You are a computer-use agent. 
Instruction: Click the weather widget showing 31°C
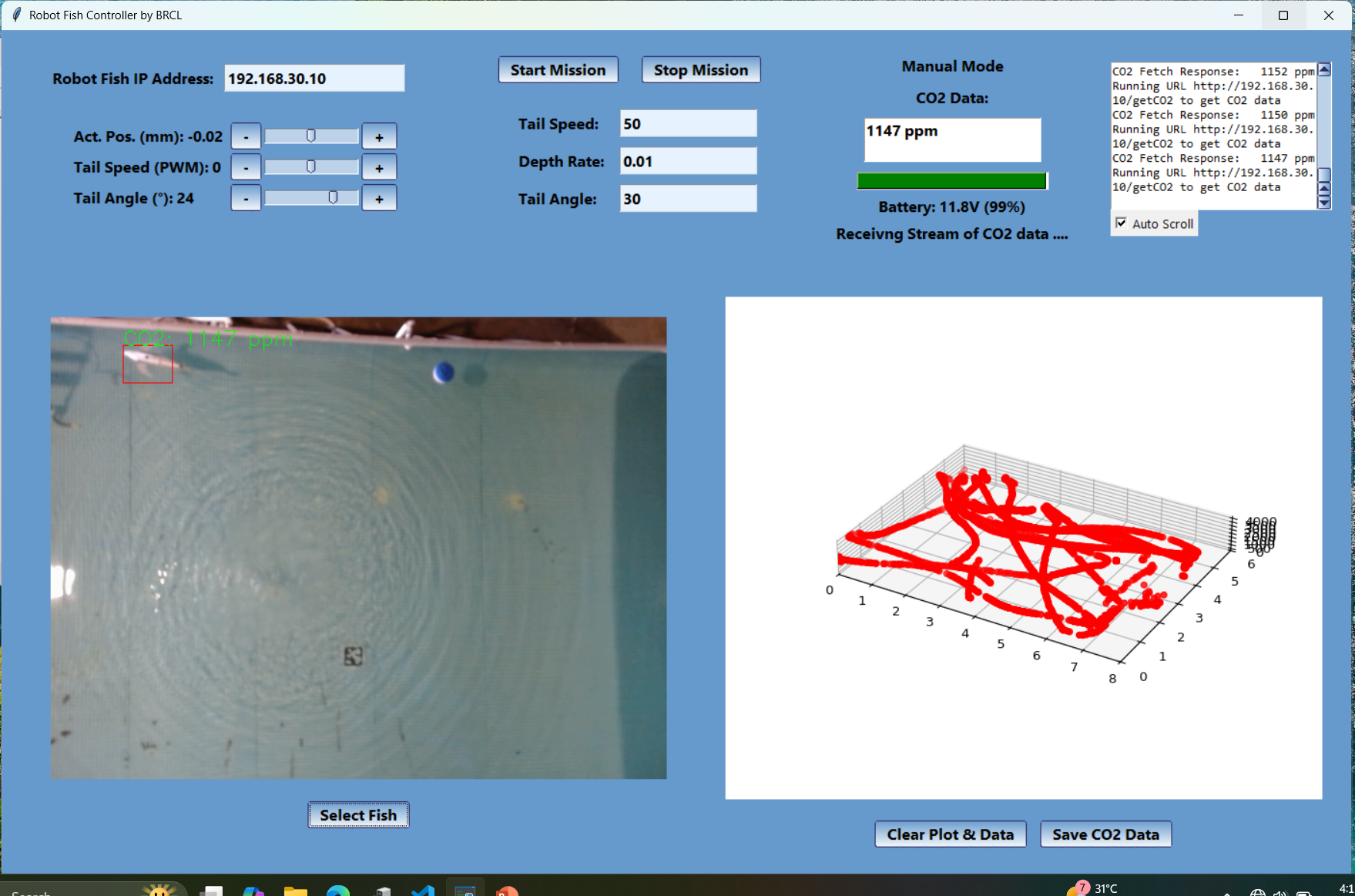coord(1092,888)
